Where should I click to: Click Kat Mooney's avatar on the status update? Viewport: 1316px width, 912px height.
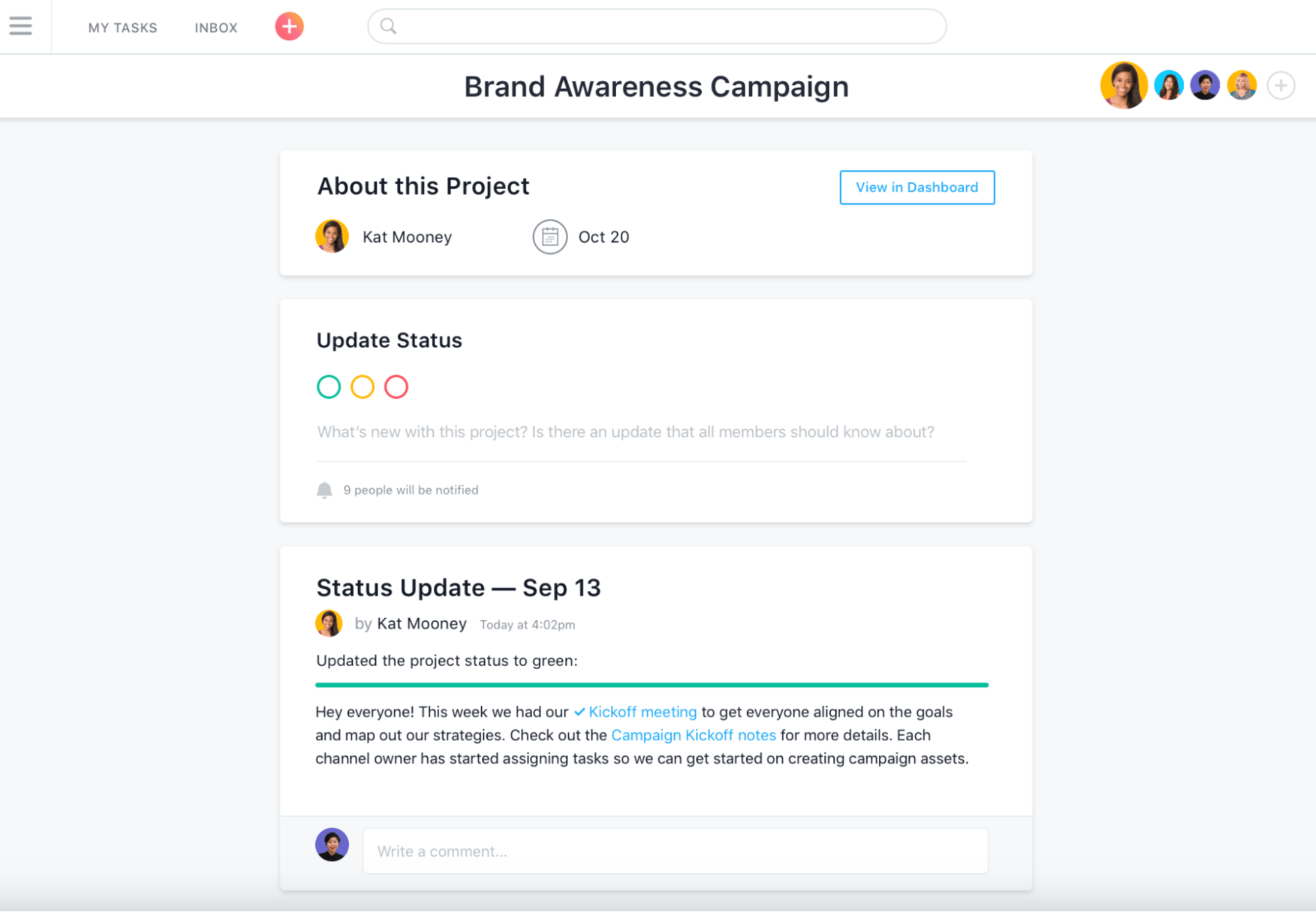click(x=329, y=623)
